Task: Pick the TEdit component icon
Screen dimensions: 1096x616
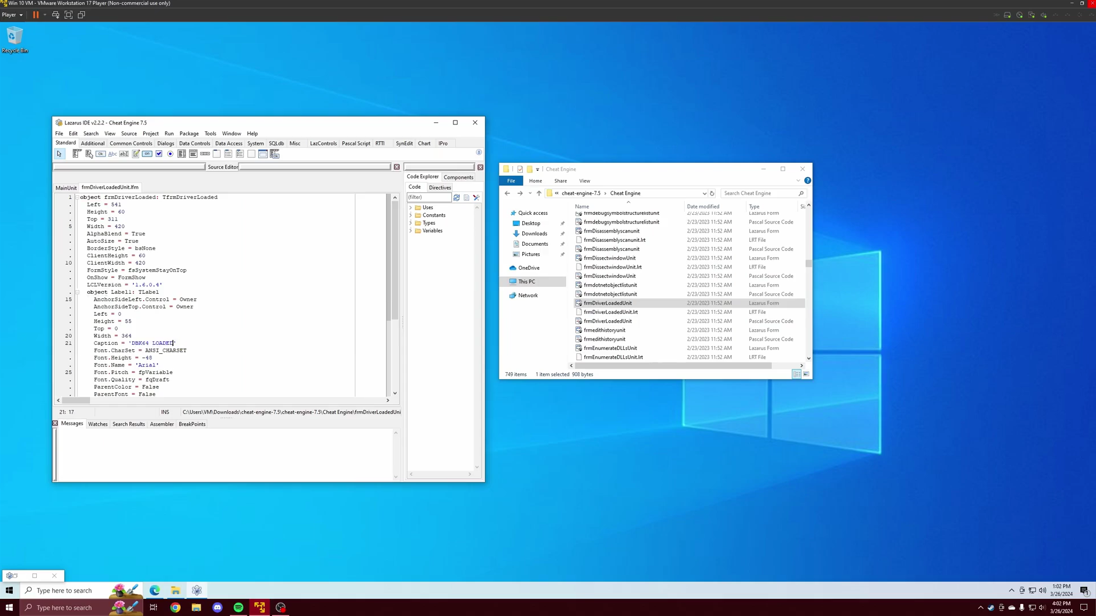Action: (124, 154)
